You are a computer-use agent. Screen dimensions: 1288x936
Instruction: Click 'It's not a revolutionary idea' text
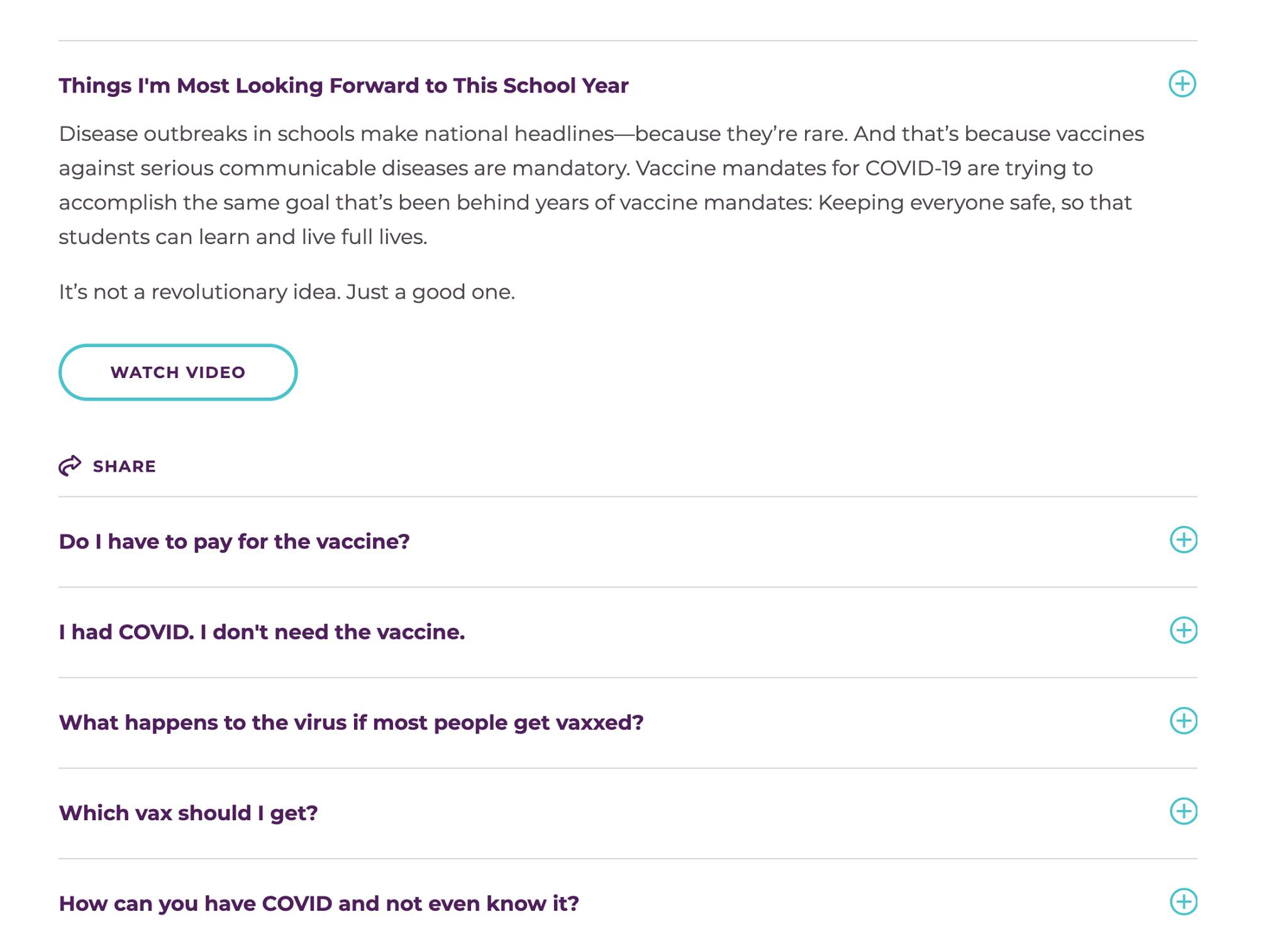pos(287,292)
